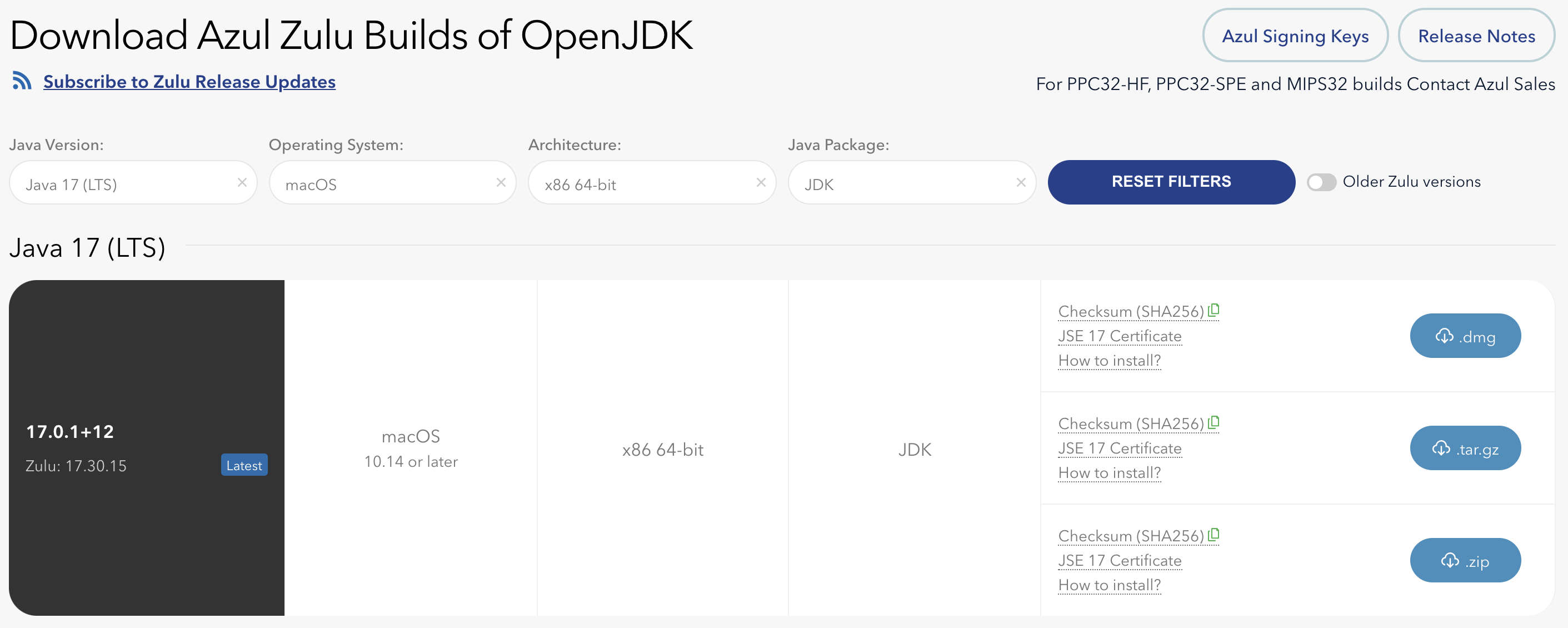Select macOS operating system filter
1568x628 pixels.
384,183
